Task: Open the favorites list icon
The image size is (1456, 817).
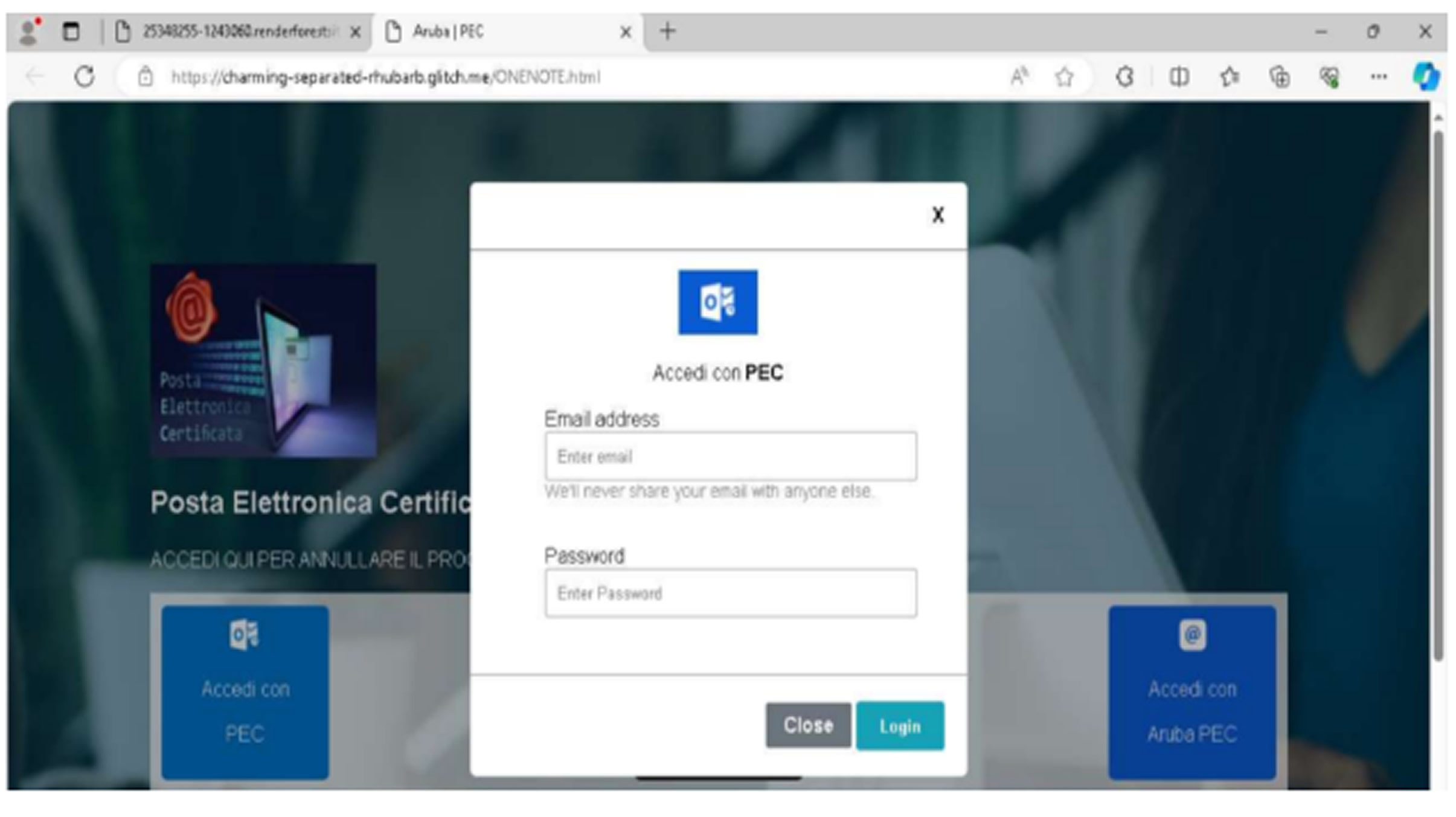Action: (x=1229, y=77)
